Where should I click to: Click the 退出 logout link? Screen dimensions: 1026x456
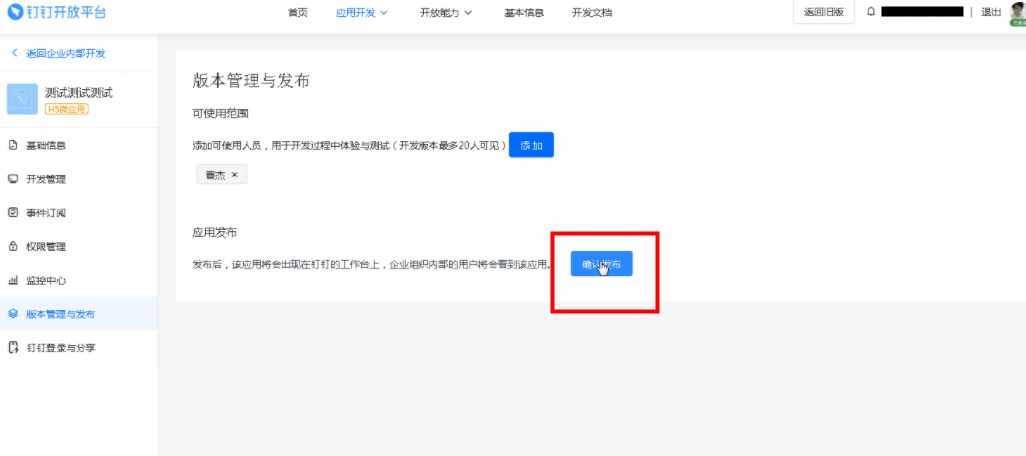pyautogui.click(x=991, y=12)
